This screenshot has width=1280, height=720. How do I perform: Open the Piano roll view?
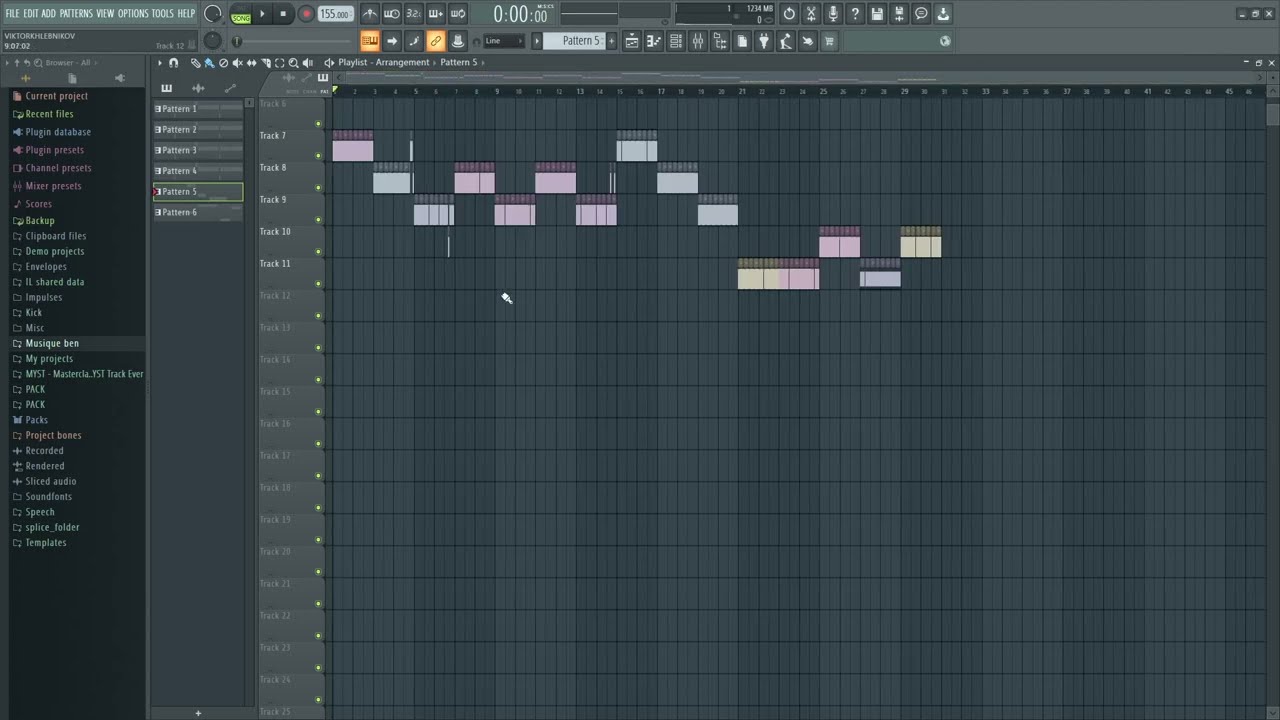click(x=654, y=41)
